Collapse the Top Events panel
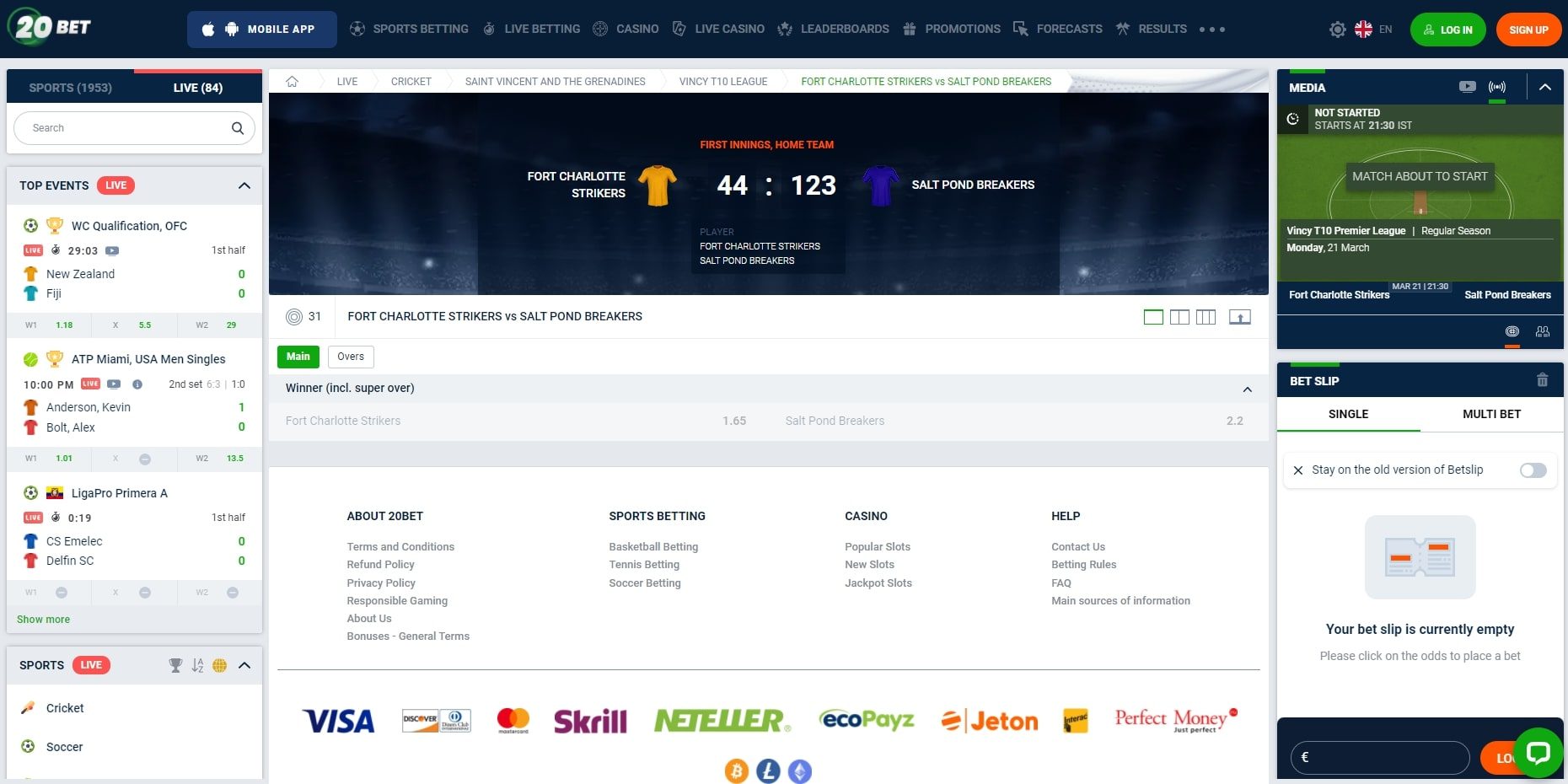1568x784 pixels. (x=244, y=185)
